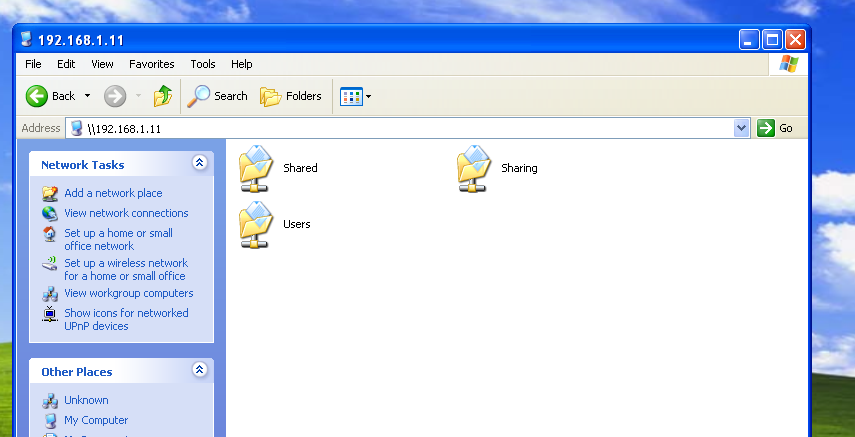The image size is (855, 437).
Task: Click the computer icon in Address bar
Action: click(x=77, y=128)
